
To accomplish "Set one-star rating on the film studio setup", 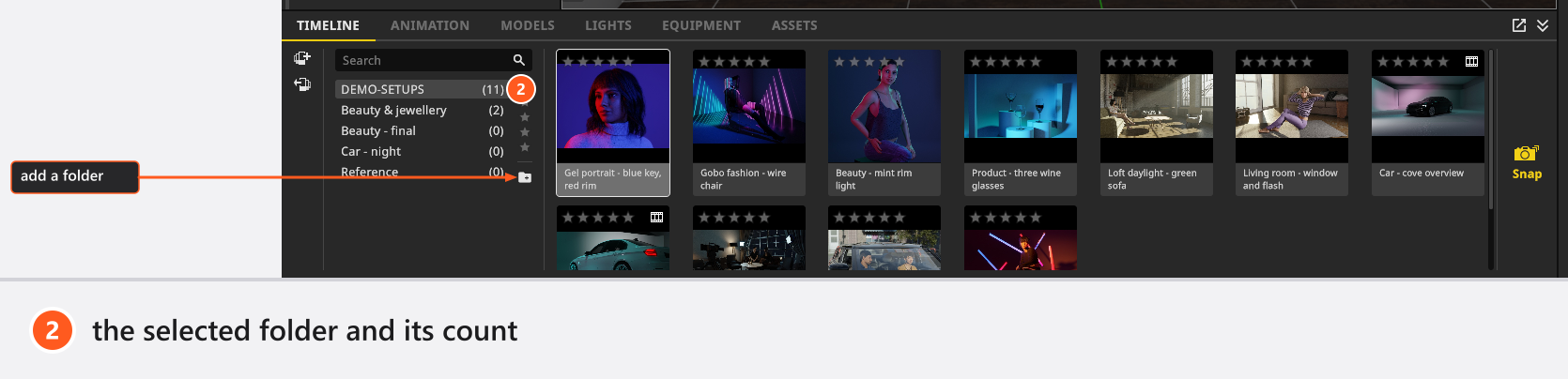I will click(704, 218).
